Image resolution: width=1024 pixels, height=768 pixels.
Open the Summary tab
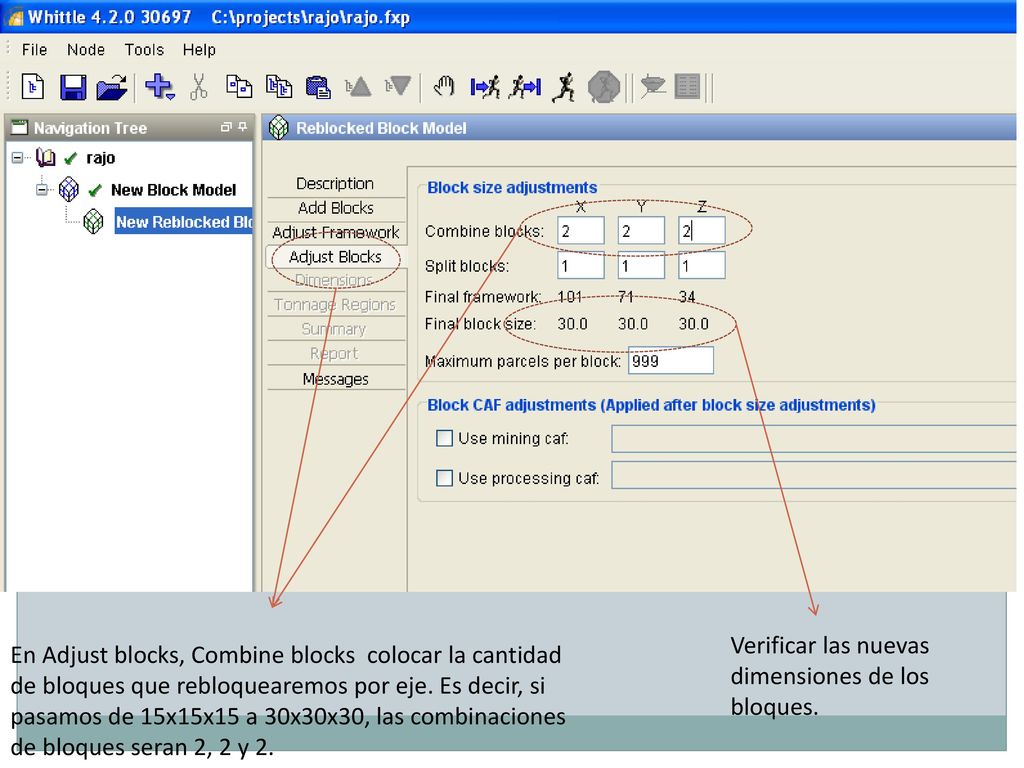[x=336, y=329]
